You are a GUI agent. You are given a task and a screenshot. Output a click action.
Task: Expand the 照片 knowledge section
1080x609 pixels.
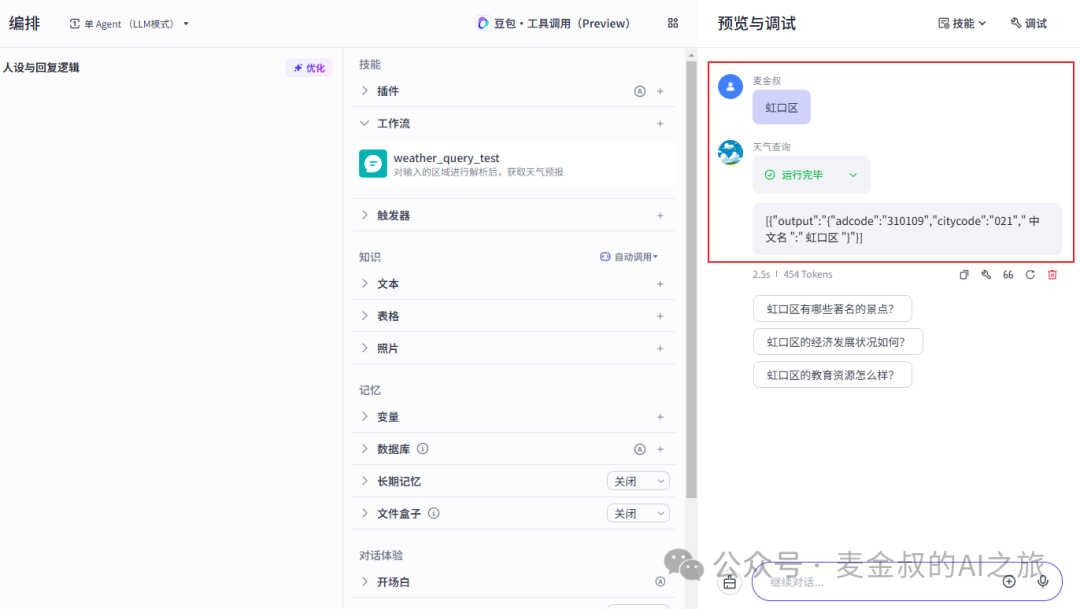point(364,349)
